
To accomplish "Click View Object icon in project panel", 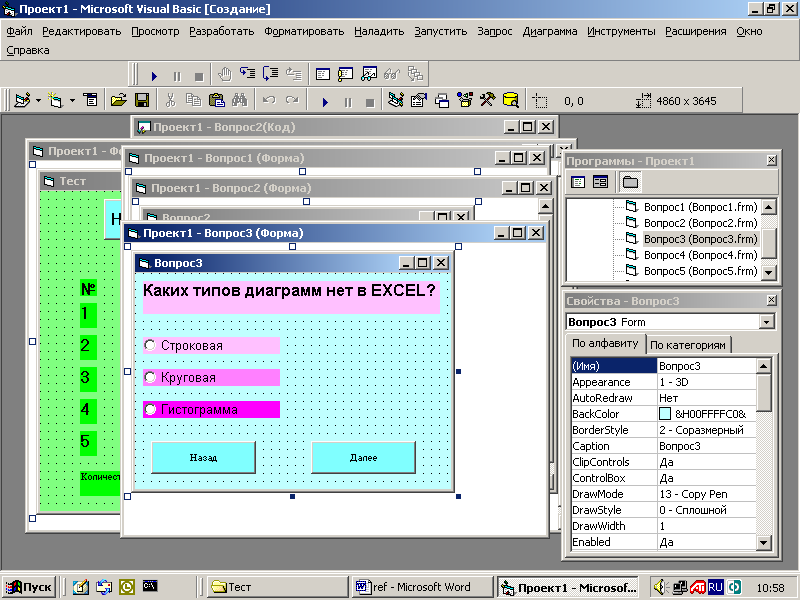I will [600, 182].
